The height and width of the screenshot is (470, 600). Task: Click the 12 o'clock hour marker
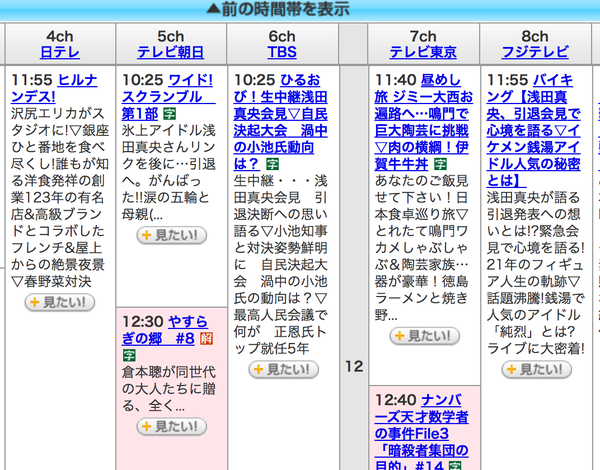pyautogui.click(x=353, y=367)
